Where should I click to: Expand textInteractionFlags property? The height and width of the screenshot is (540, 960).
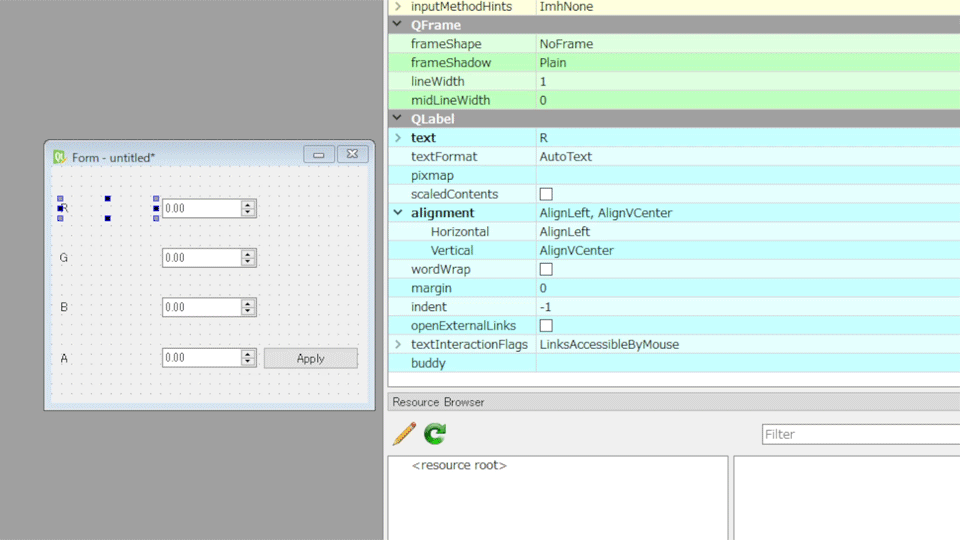click(x=398, y=345)
